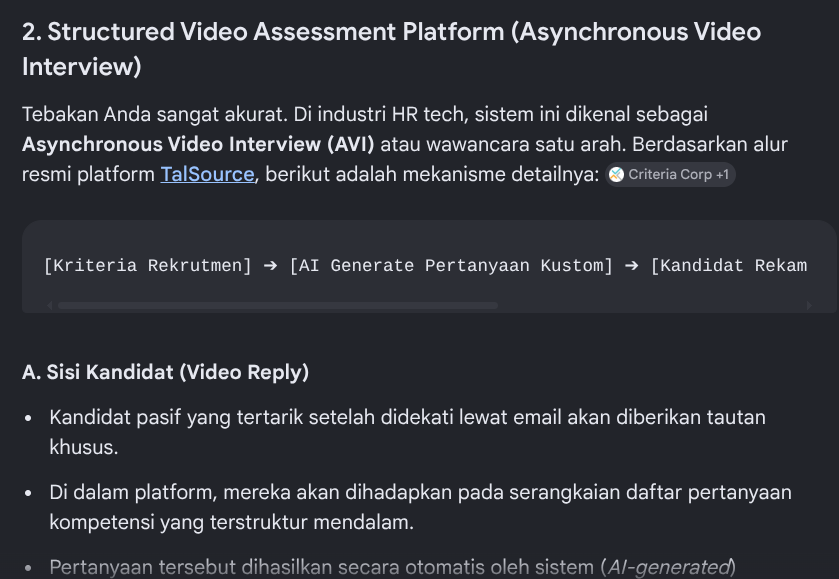839x579 pixels.
Task: Click the code text "[Kriteria Rekrutmen]"
Action: click(147, 265)
